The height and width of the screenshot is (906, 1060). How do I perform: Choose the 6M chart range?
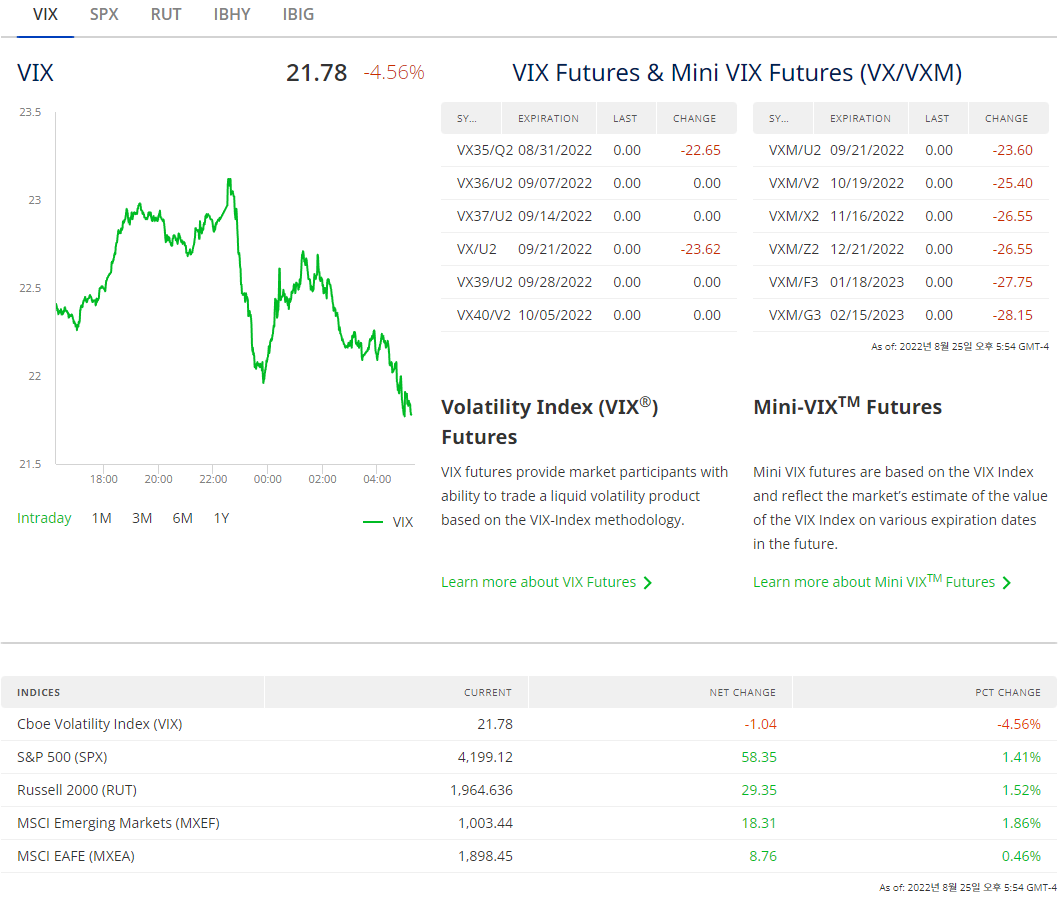click(x=183, y=518)
